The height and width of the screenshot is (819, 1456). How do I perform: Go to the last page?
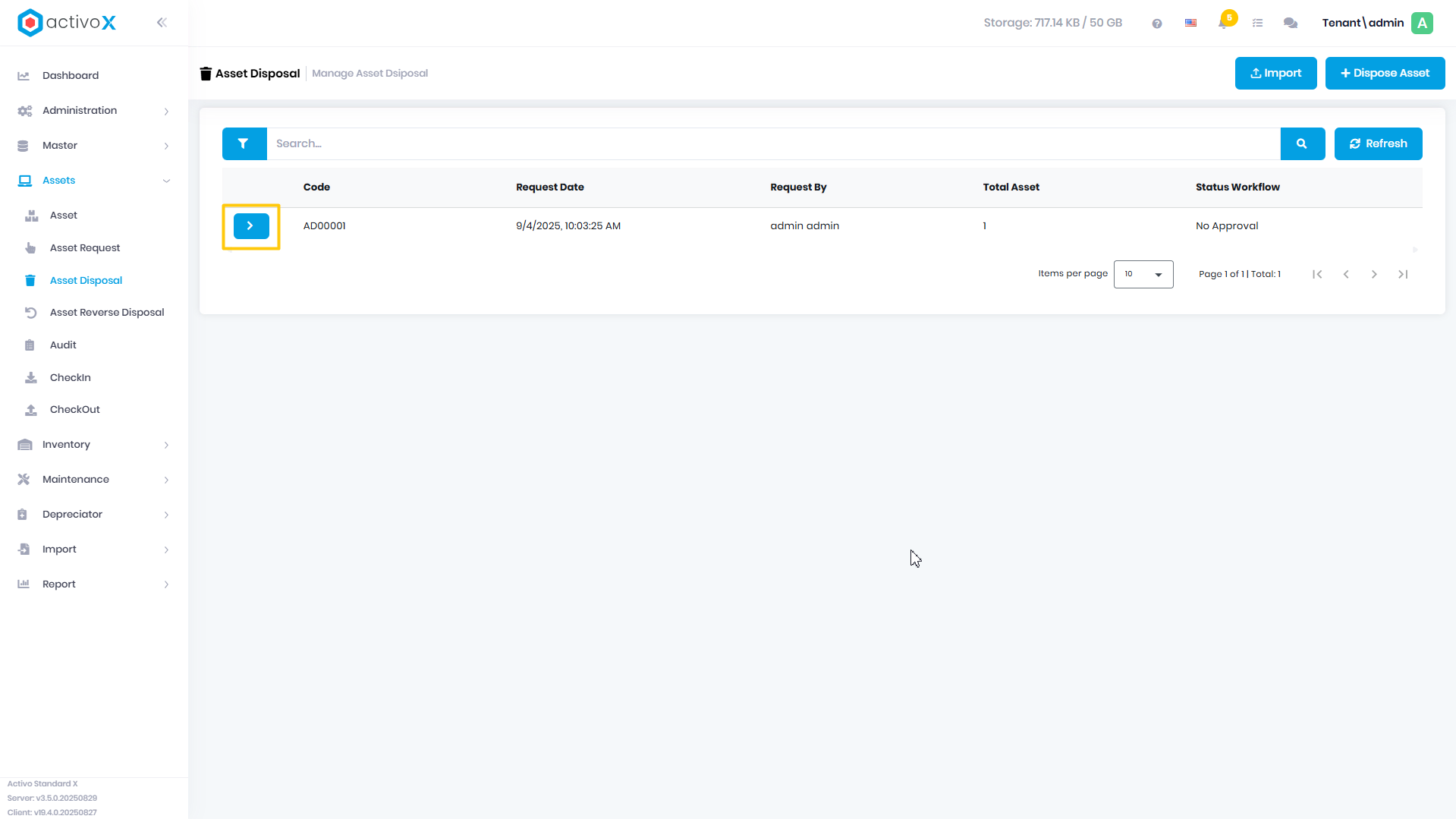pyautogui.click(x=1403, y=274)
